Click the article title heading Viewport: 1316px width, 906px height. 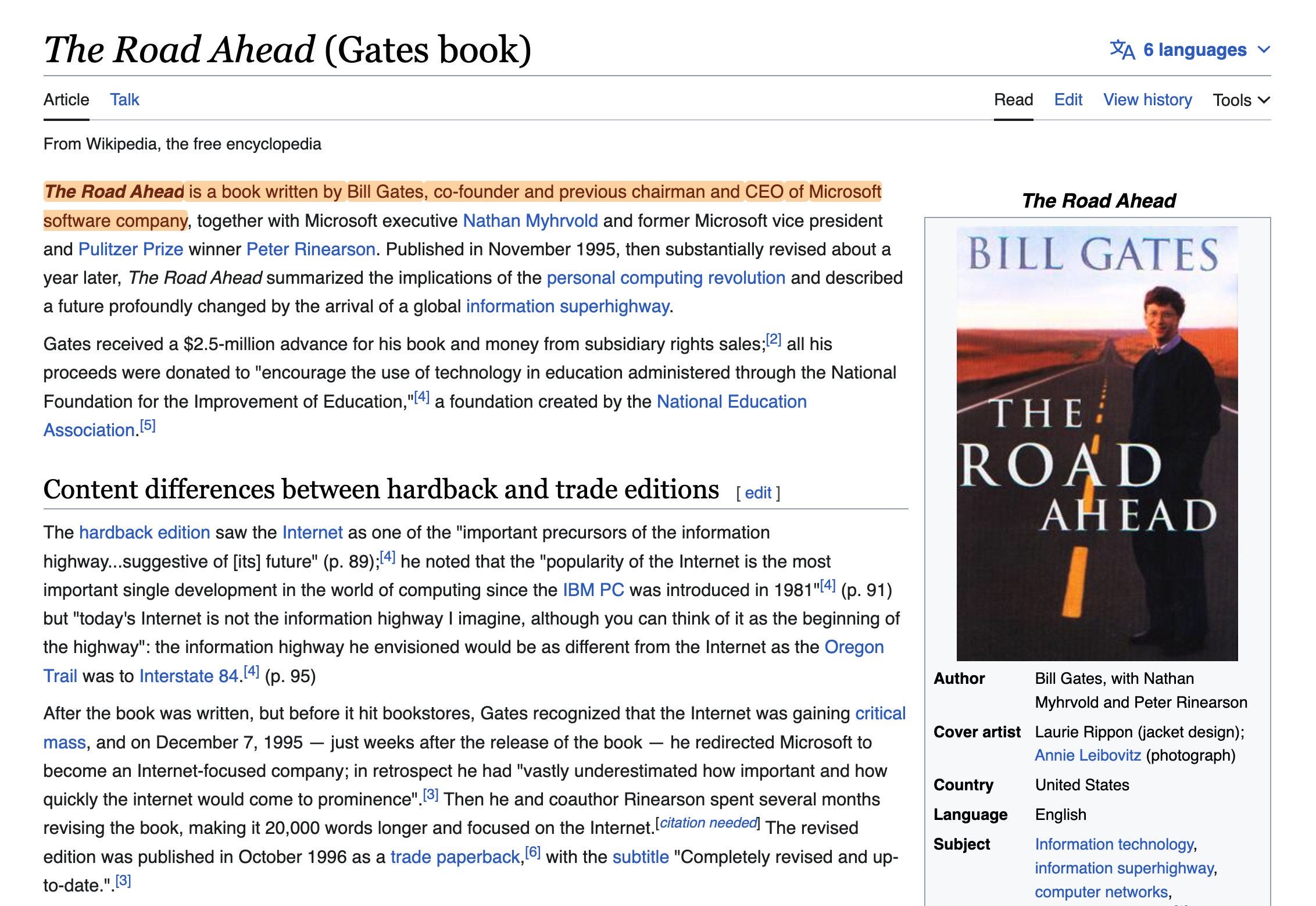tap(288, 49)
